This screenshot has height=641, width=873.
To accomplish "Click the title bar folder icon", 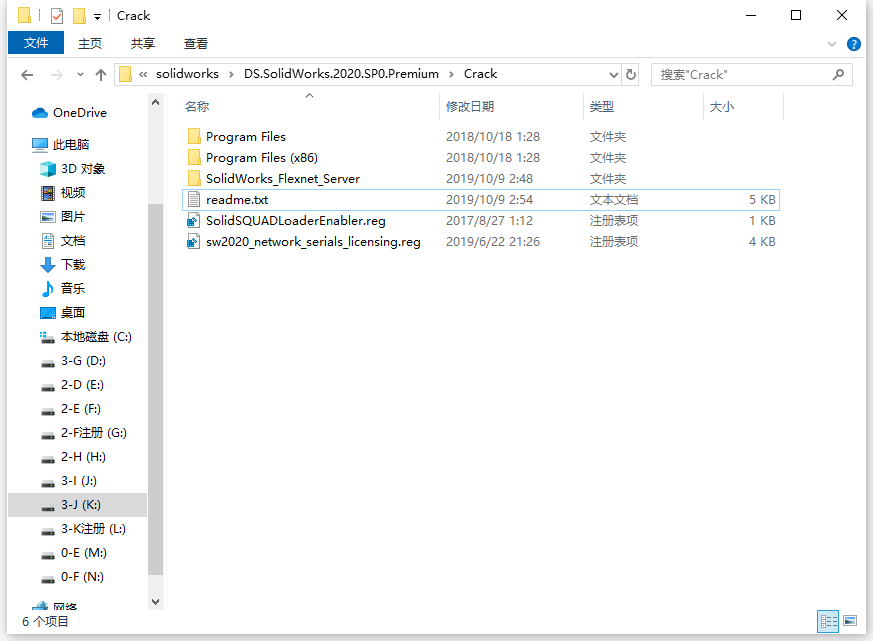I will coord(24,16).
